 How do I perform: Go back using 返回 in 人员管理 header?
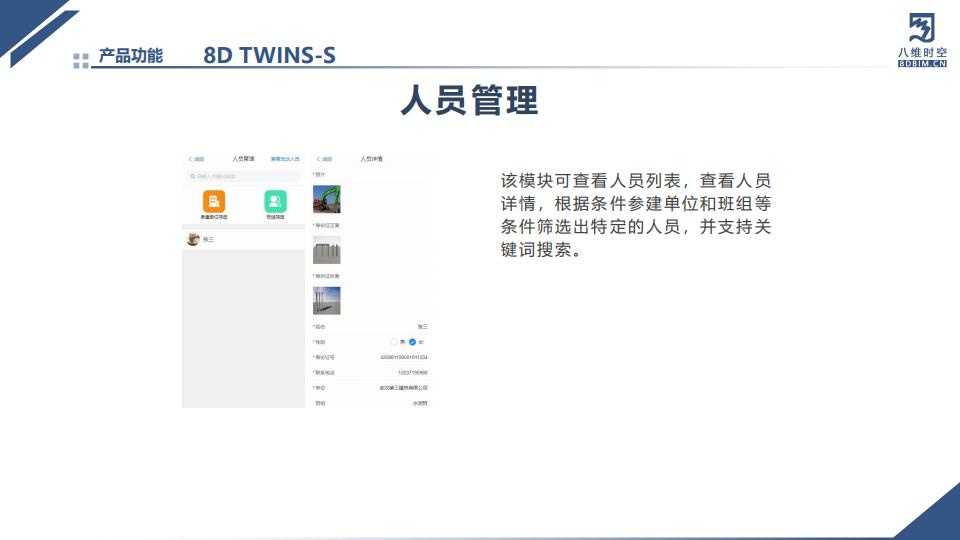tap(196, 159)
